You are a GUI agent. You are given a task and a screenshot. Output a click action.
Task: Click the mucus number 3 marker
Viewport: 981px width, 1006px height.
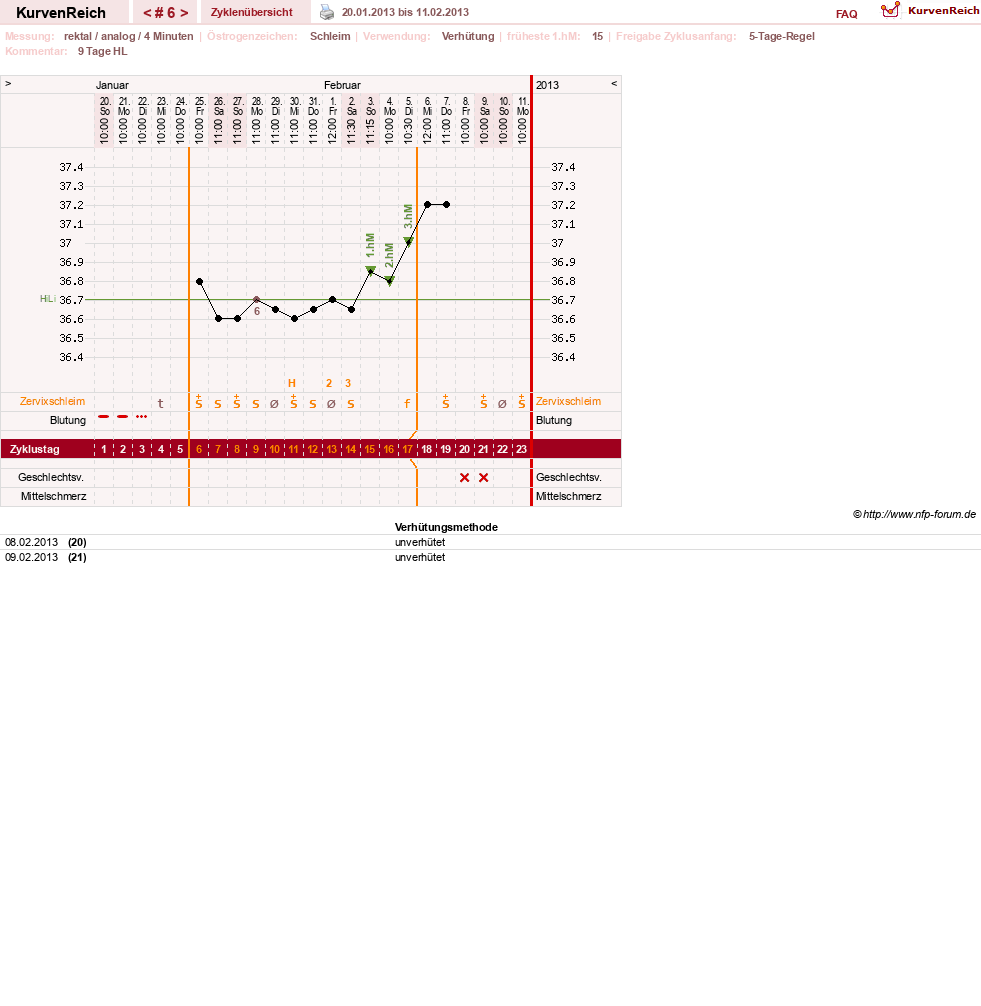click(x=348, y=384)
